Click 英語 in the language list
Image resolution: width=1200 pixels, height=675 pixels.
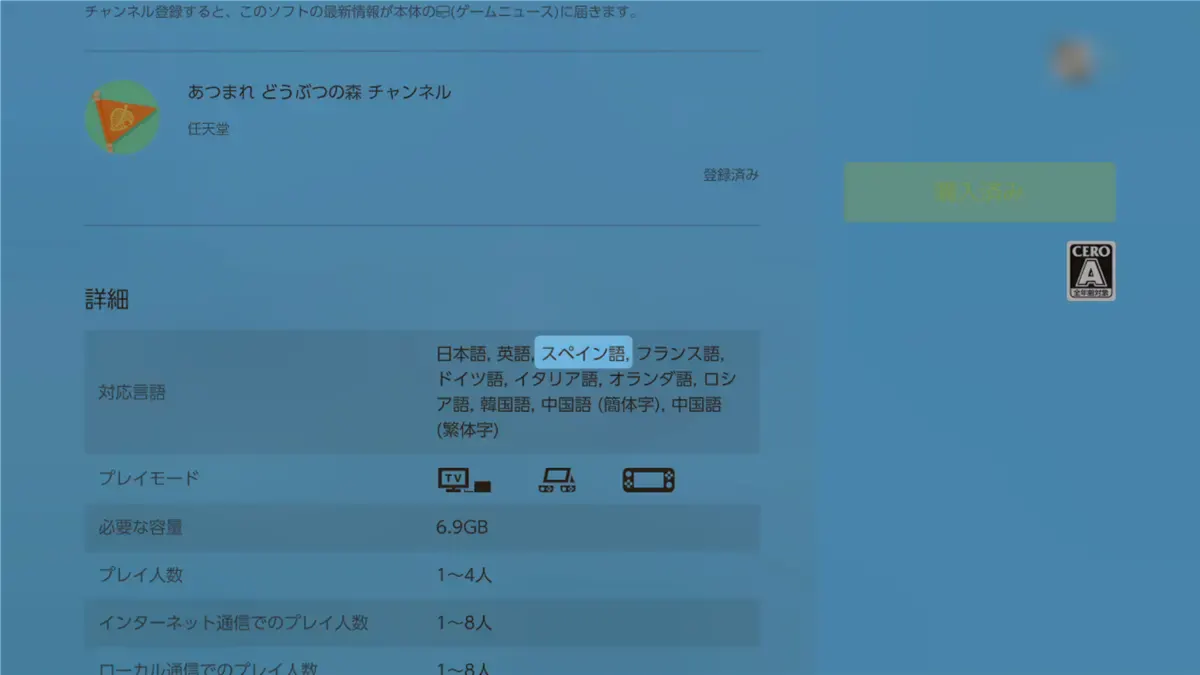[514, 353]
